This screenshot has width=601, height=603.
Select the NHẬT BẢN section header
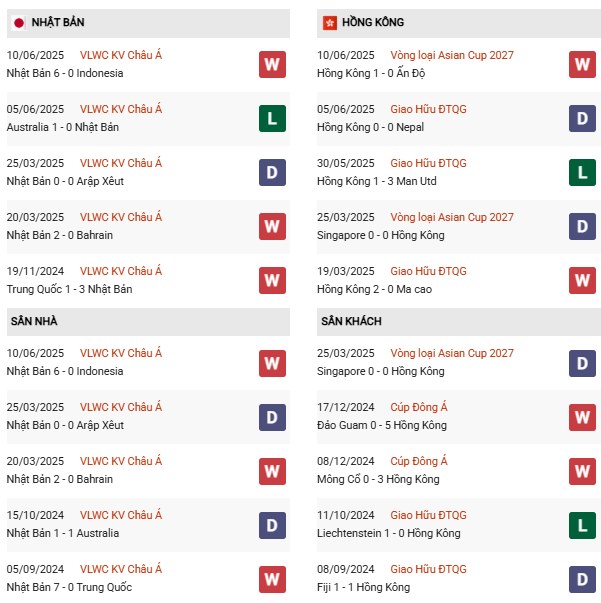pyautogui.click(x=56, y=22)
